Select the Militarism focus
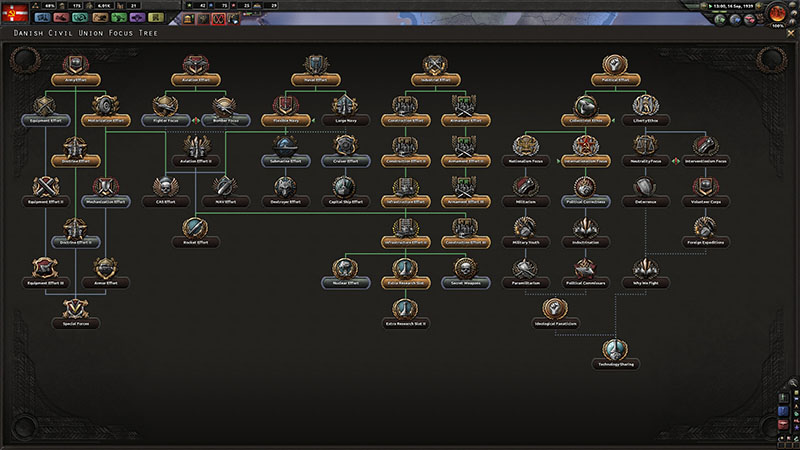The width and height of the screenshot is (800, 450). (x=526, y=193)
